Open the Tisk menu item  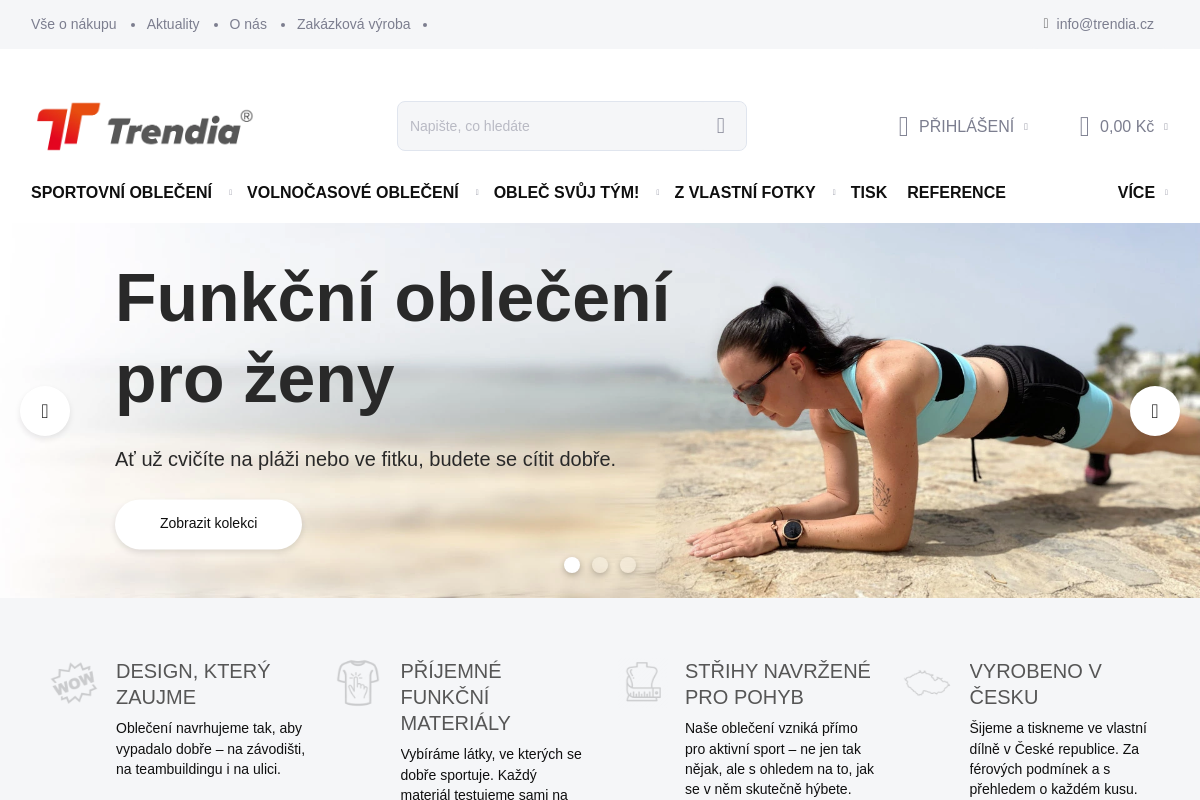(869, 192)
